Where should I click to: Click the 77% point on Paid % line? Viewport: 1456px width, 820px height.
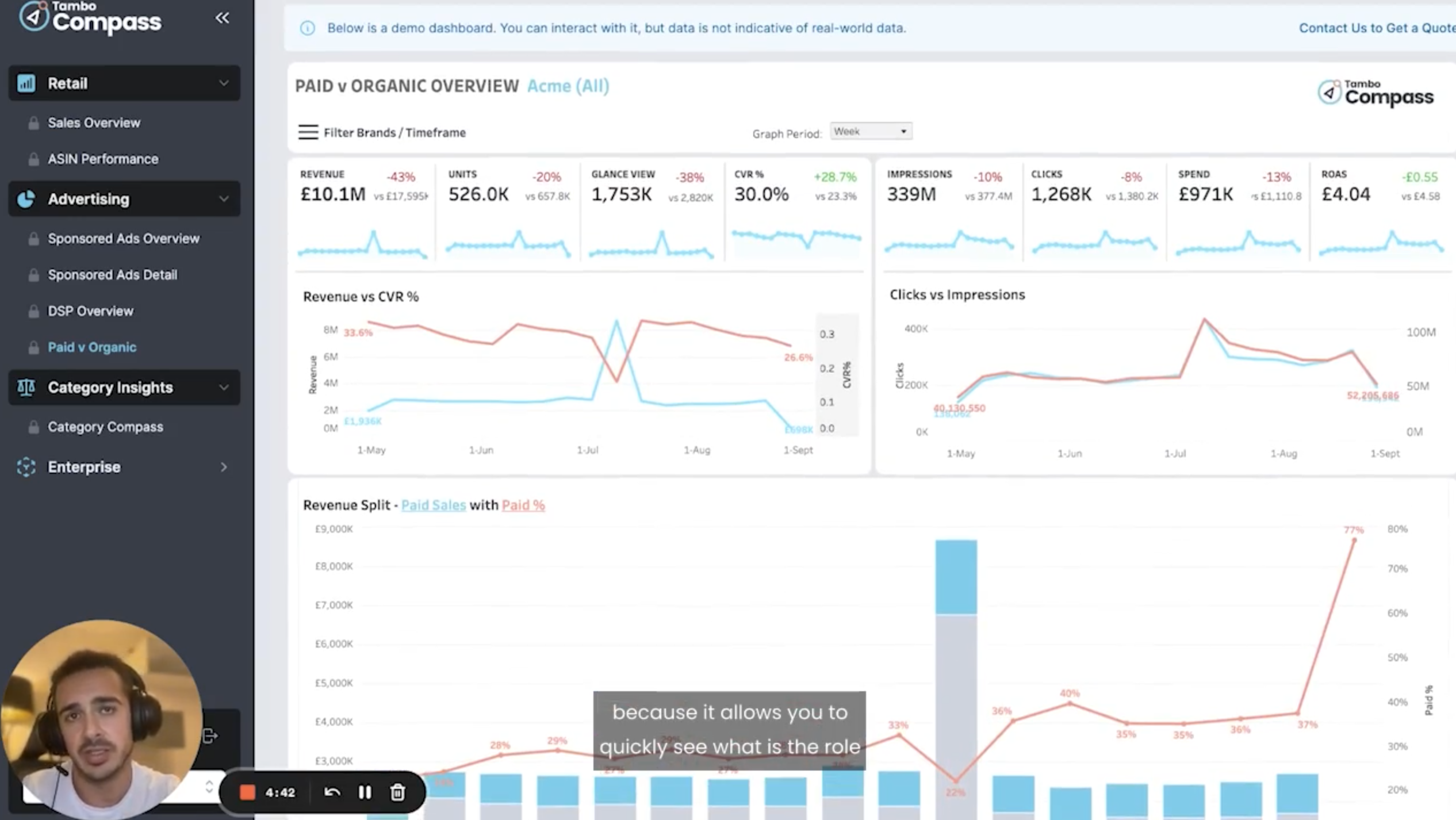point(1354,540)
